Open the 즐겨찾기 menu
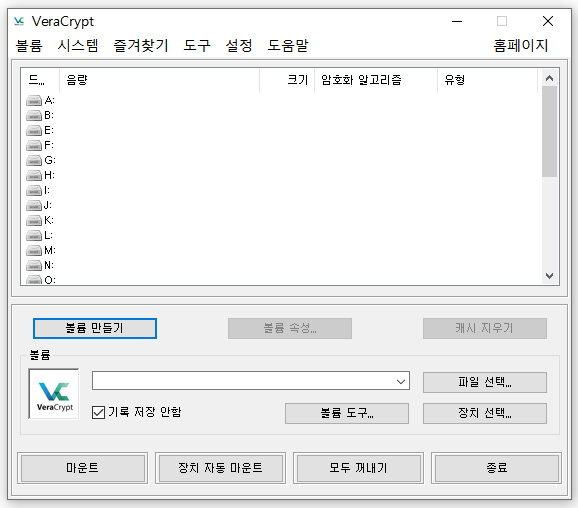 tap(141, 46)
